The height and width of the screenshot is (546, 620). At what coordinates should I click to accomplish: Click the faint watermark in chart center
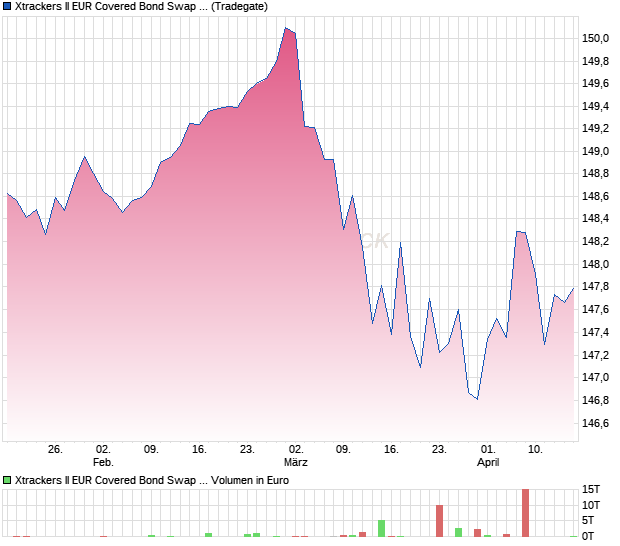point(375,240)
